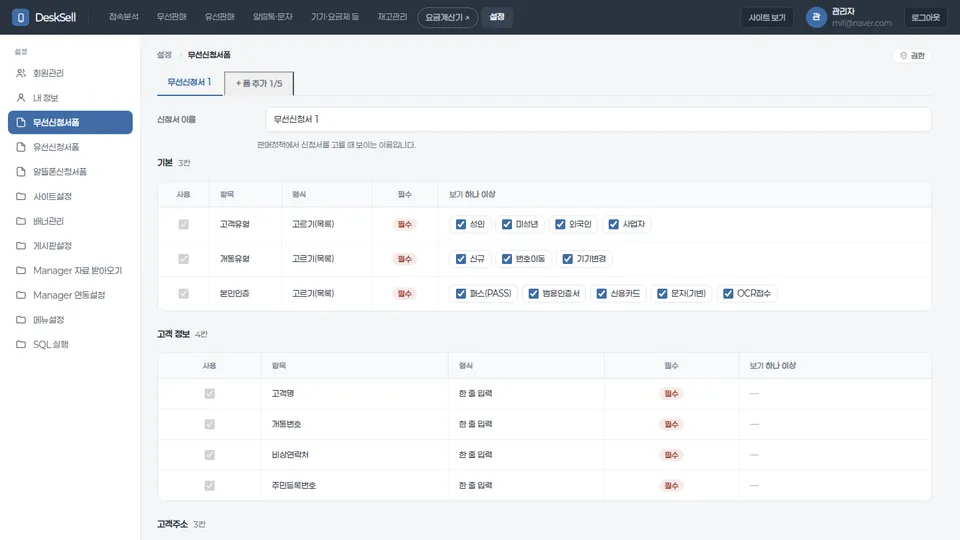Click the 관리자 profile avatar circle
This screenshot has width=960, height=540.
tap(816, 17)
